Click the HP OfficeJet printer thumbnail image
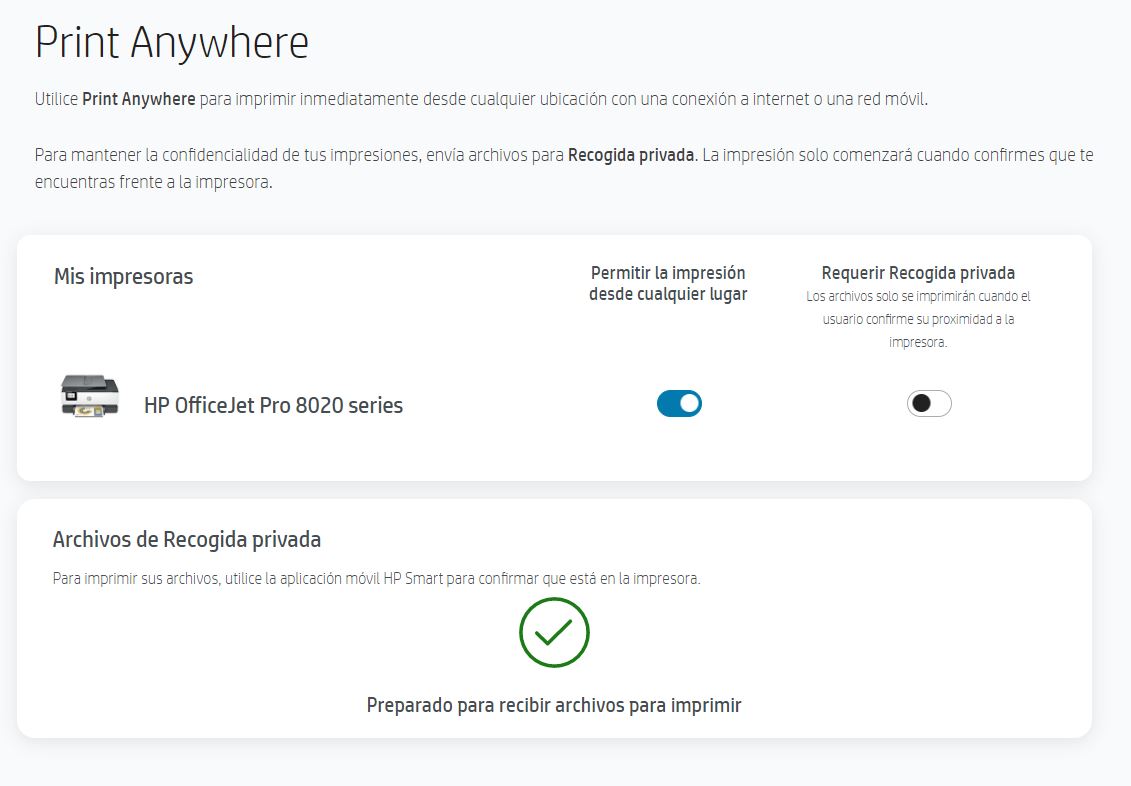This screenshot has width=1131, height=786. tap(90, 396)
